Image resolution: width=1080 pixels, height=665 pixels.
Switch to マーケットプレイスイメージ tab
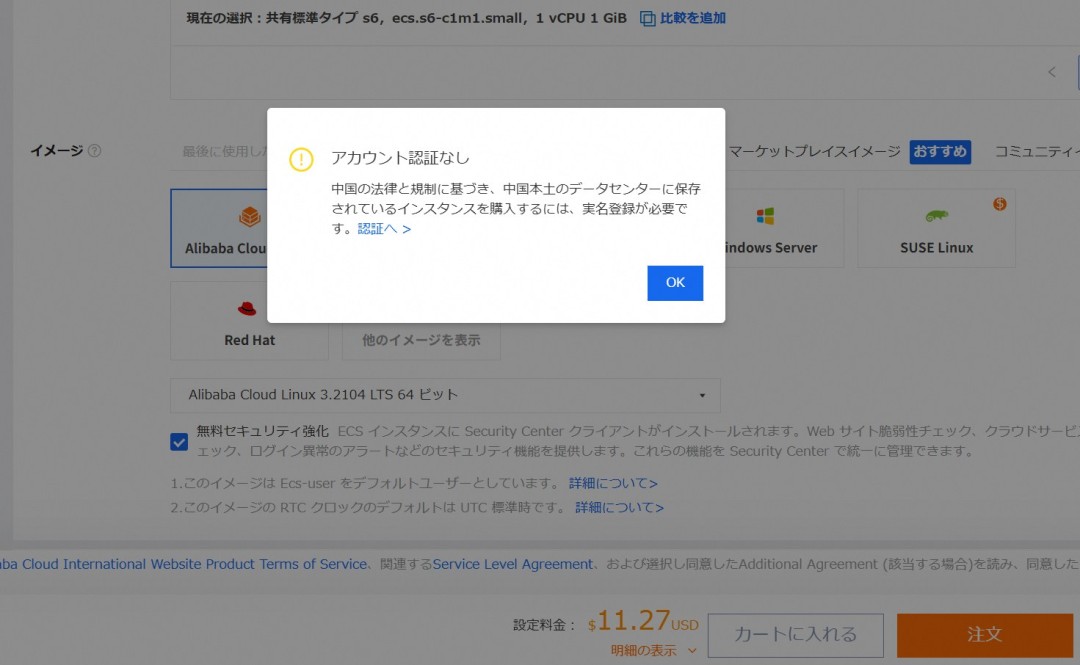814,151
